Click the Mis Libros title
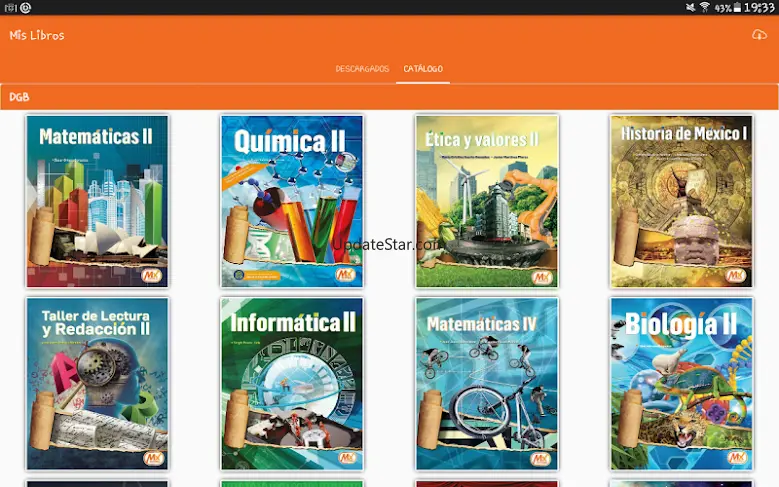779x487 pixels. [x=37, y=35]
